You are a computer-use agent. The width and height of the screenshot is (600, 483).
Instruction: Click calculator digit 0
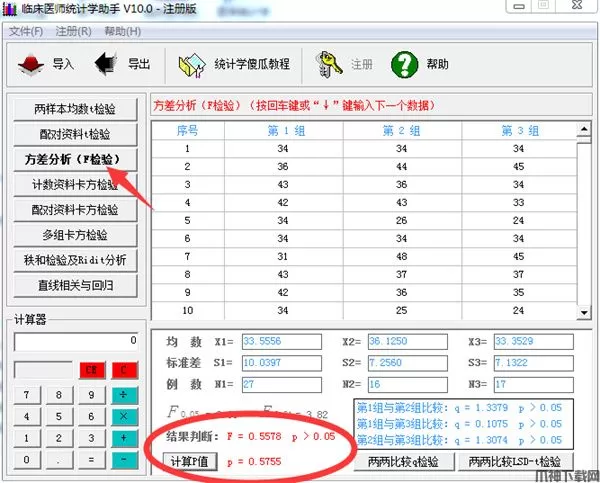tap(27, 460)
